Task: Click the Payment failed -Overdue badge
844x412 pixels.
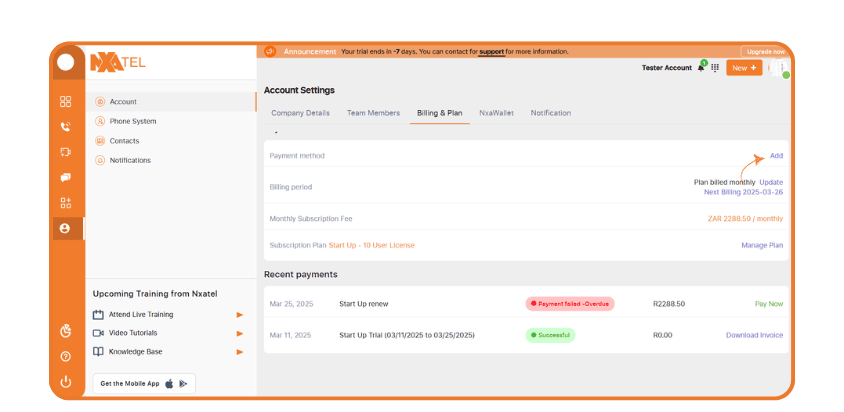Action: 570,304
